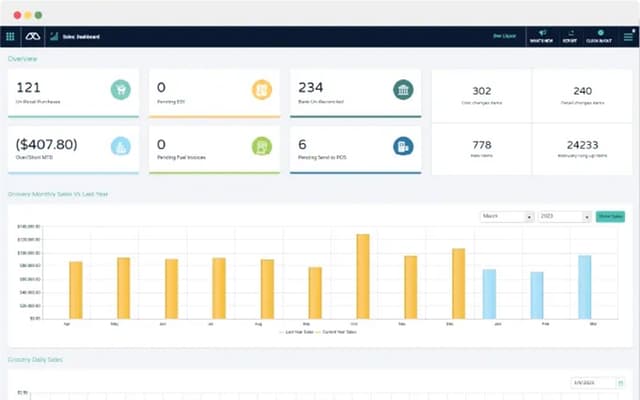Click the 24233 items tile
The width and height of the screenshot is (640, 400).
tap(582, 149)
